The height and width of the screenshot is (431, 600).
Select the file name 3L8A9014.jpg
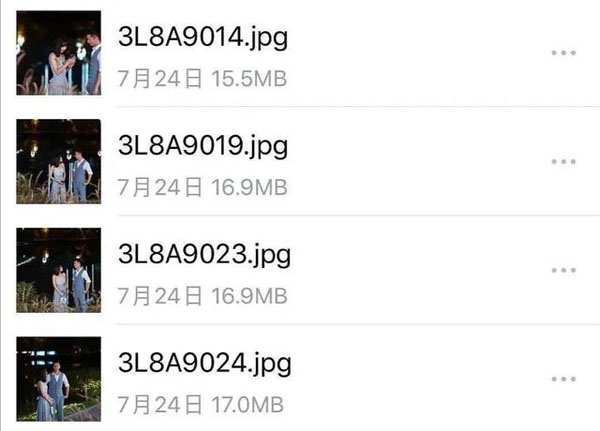click(x=203, y=38)
